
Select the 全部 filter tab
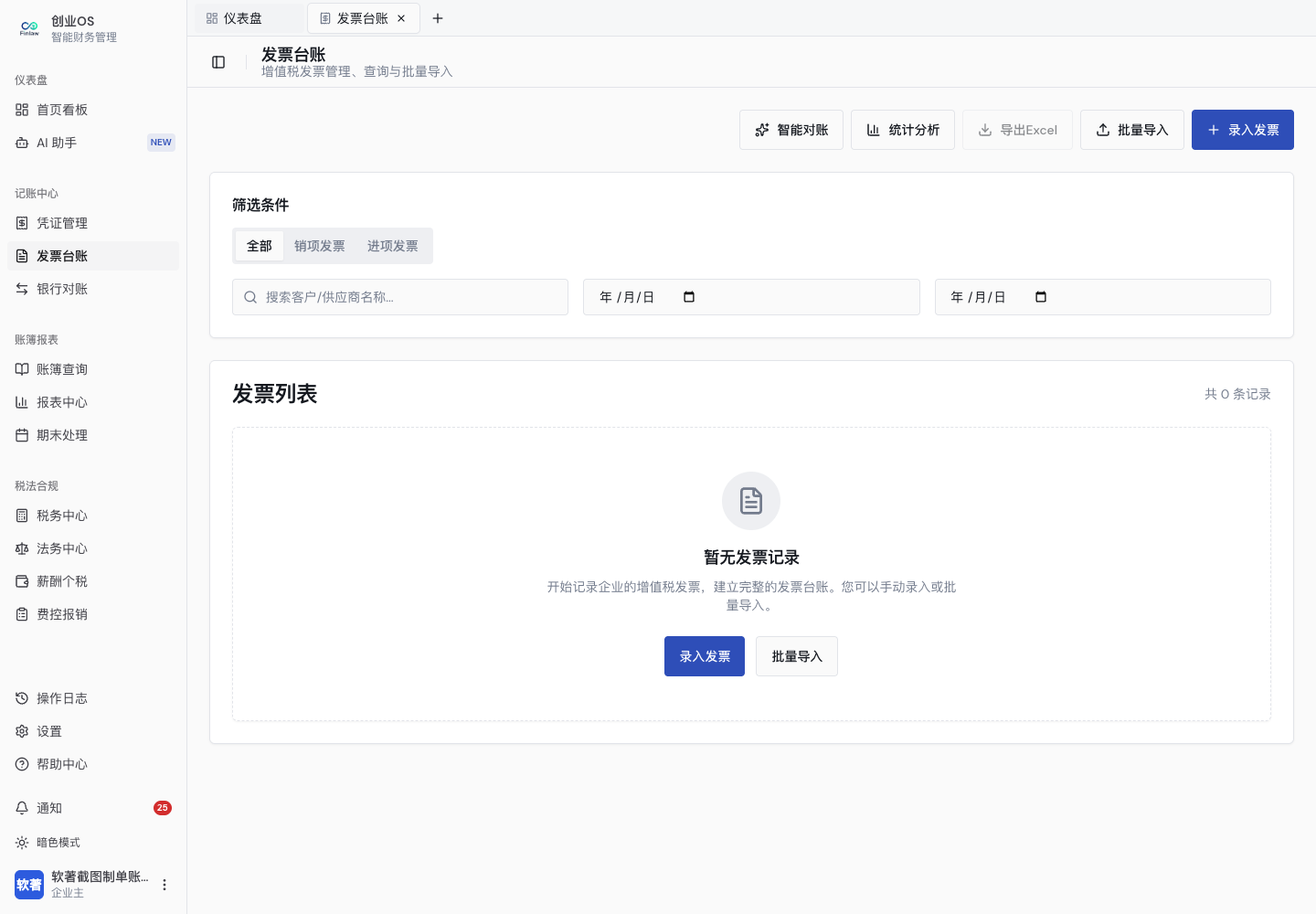click(x=260, y=246)
